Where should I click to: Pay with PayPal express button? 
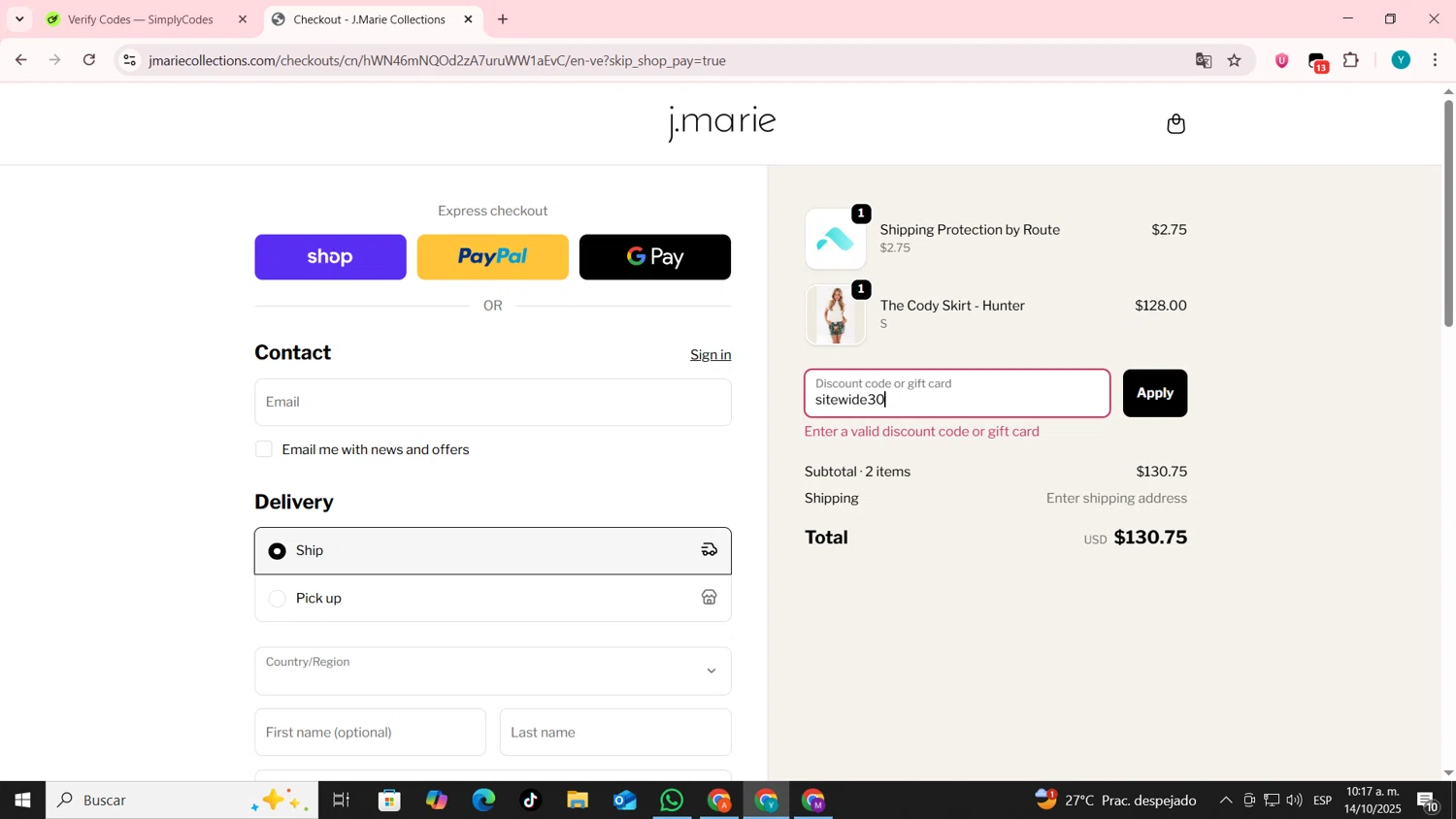(x=493, y=257)
